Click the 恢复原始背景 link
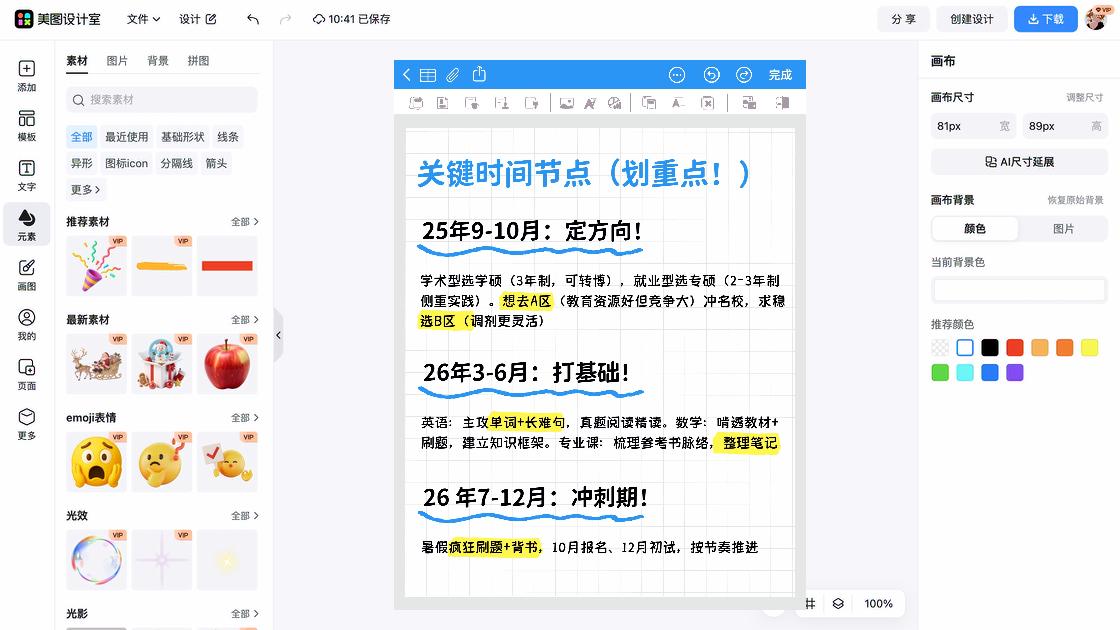 (1075, 200)
